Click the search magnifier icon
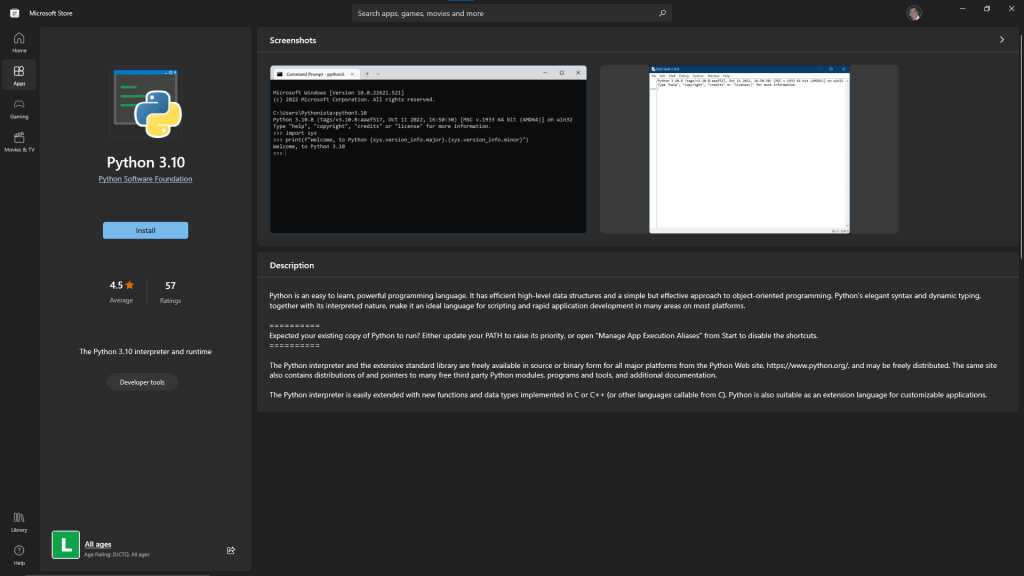This screenshot has width=1024, height=576. tap(662, 13)
